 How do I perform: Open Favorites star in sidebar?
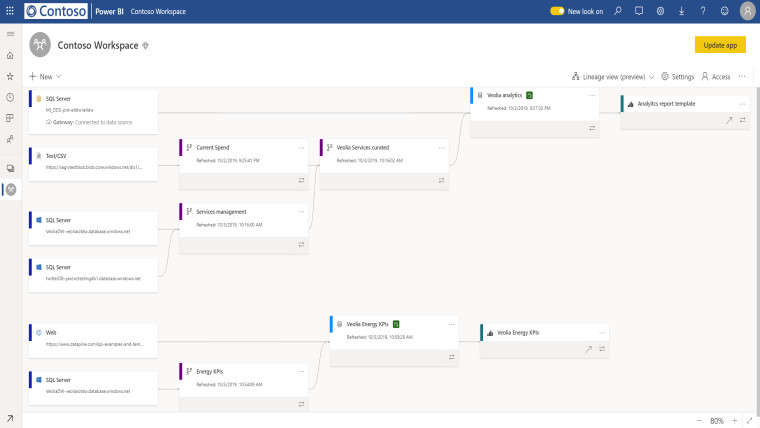10,76
